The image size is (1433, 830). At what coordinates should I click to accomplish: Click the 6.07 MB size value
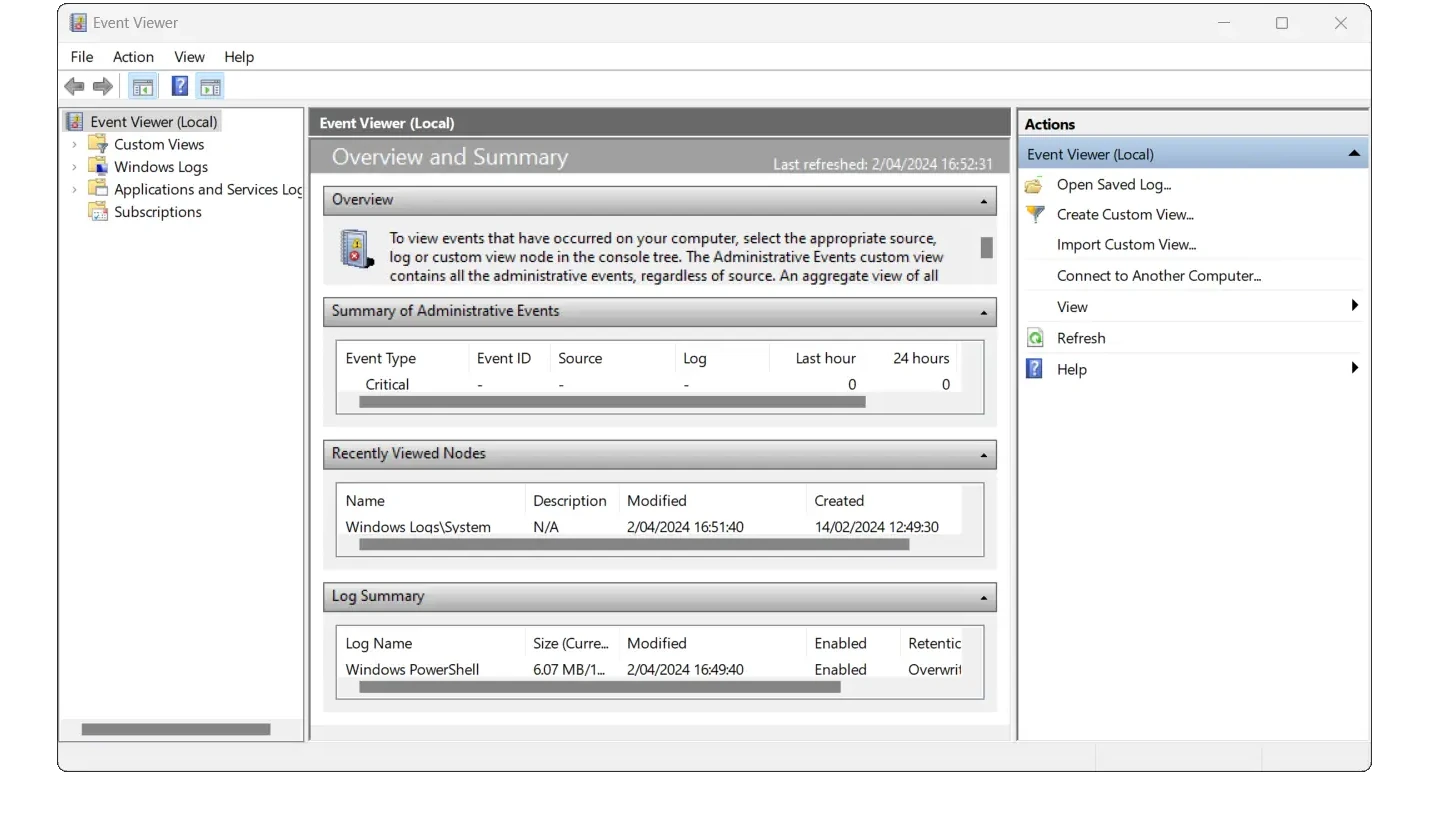coord(568,669)
